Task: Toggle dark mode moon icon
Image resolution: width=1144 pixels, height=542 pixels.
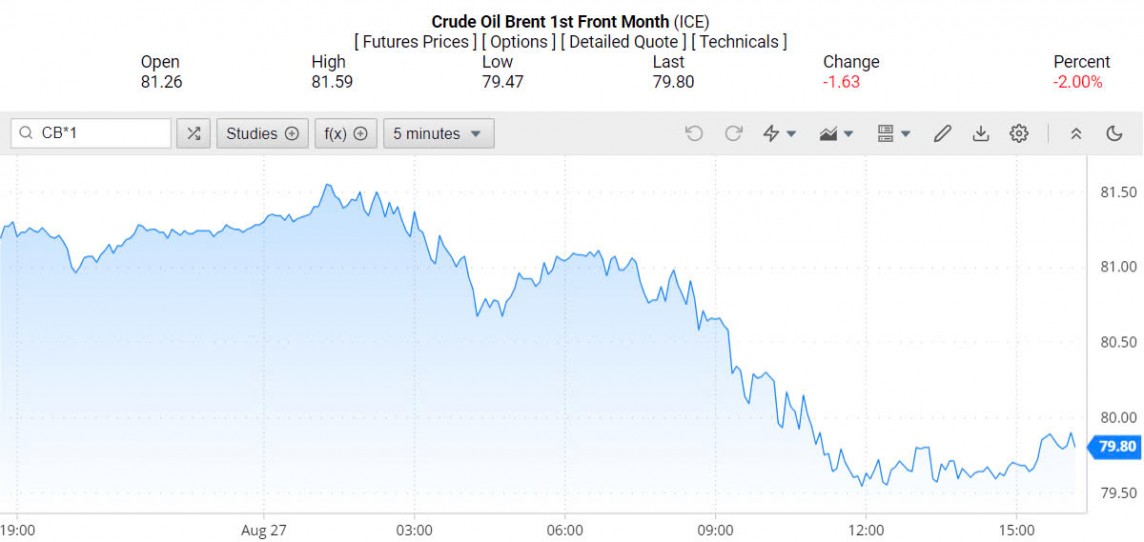Action: (1114, 133)
